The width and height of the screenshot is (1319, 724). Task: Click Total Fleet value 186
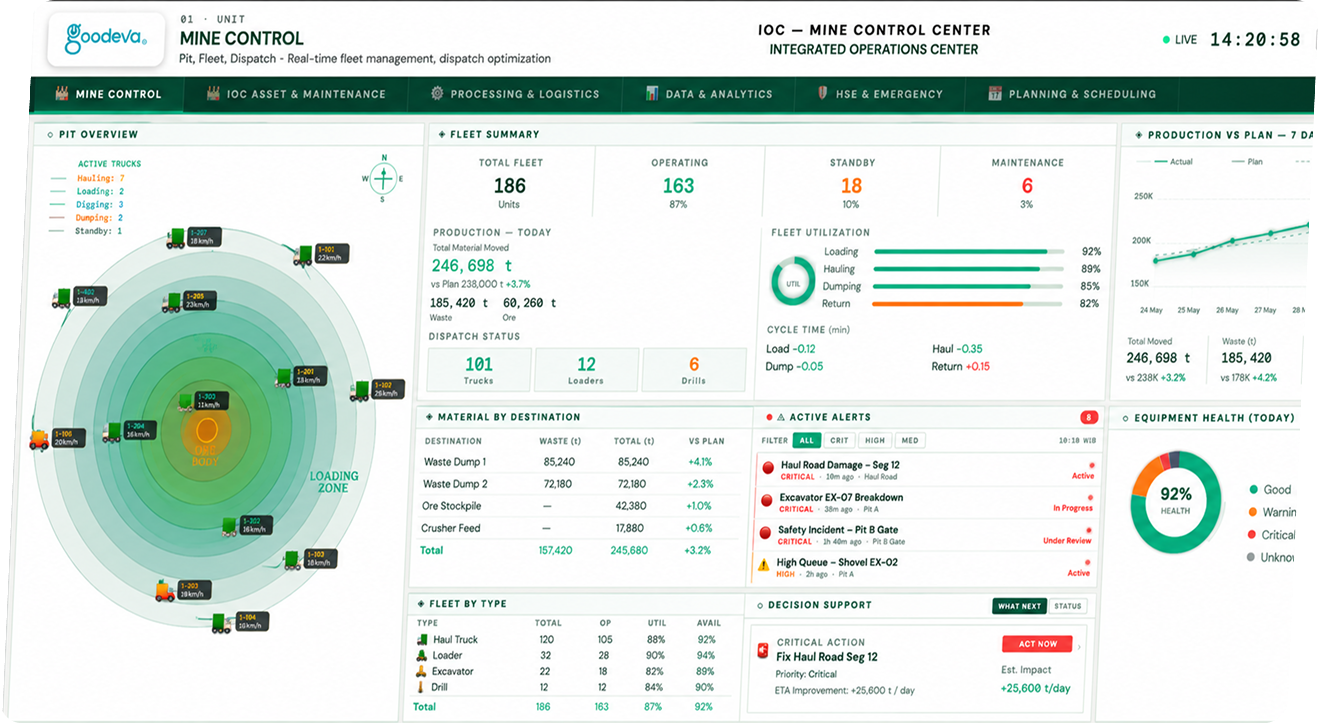click(x=510, y=186)
